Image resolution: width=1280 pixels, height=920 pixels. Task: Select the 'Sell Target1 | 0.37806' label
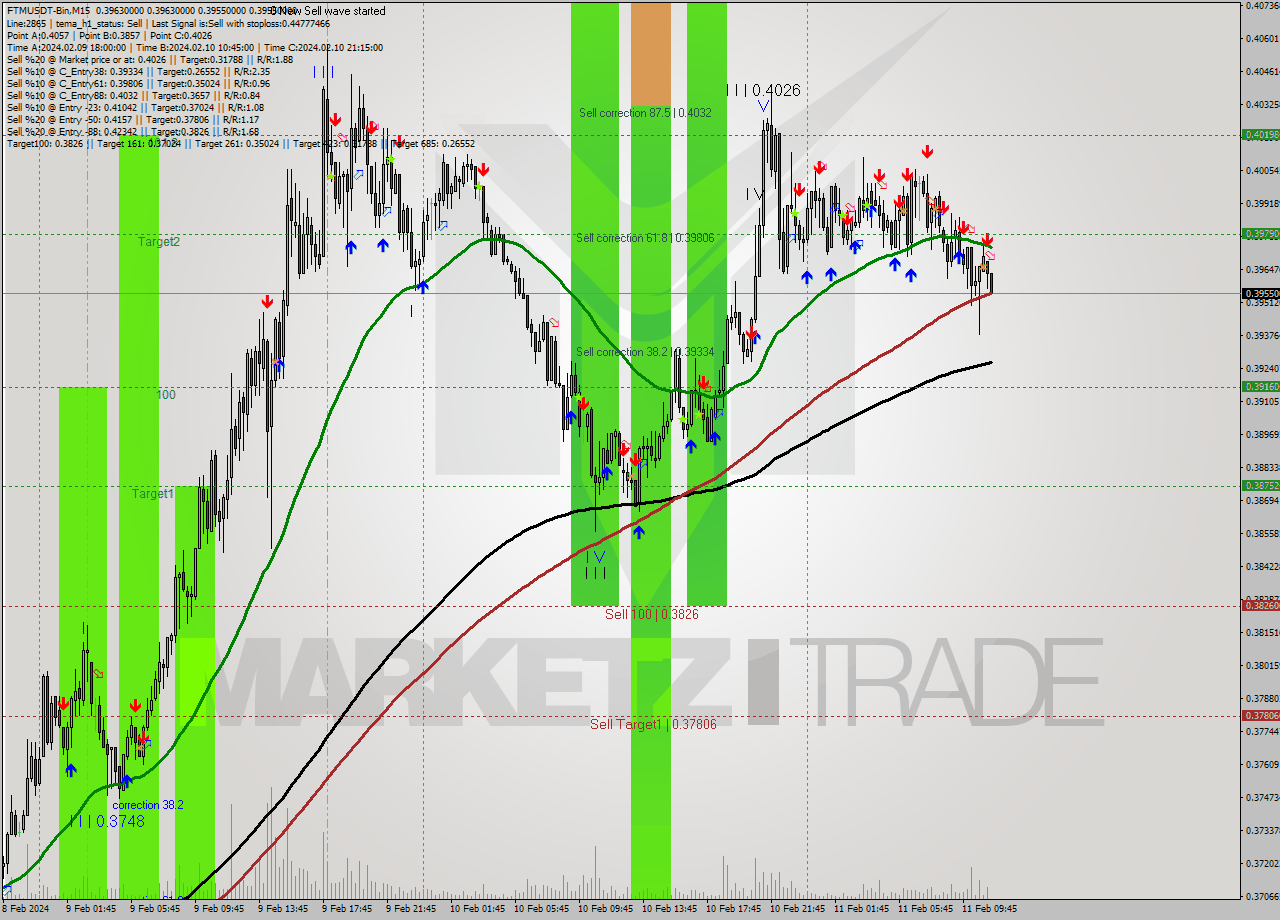point(653,724)
